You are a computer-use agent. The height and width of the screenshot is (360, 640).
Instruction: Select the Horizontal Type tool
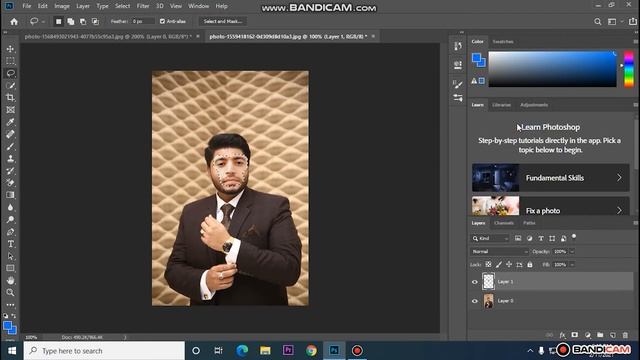11,244
